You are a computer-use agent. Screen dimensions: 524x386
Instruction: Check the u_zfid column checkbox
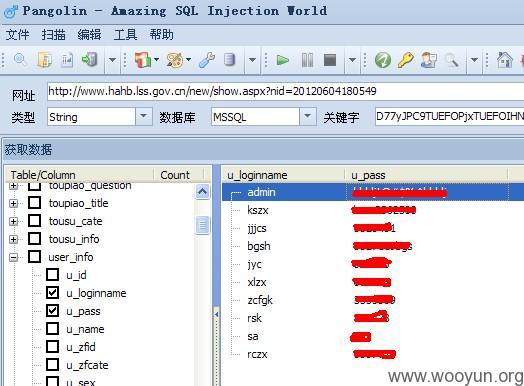(x=52, y=347)
